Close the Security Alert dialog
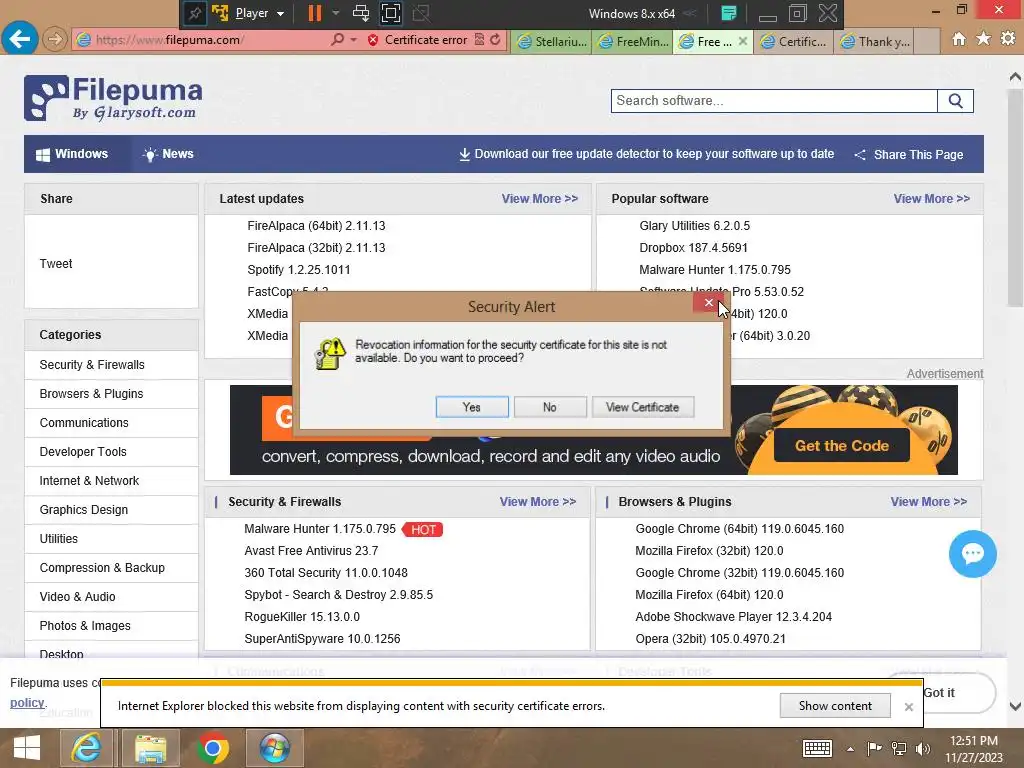The width and height of the screenshot is (1024, 768). coord(708,302)
